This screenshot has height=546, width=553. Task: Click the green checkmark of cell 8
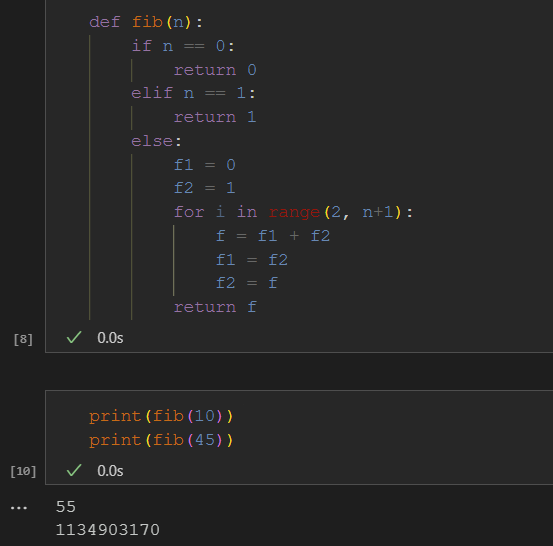[x=74, y=338]
